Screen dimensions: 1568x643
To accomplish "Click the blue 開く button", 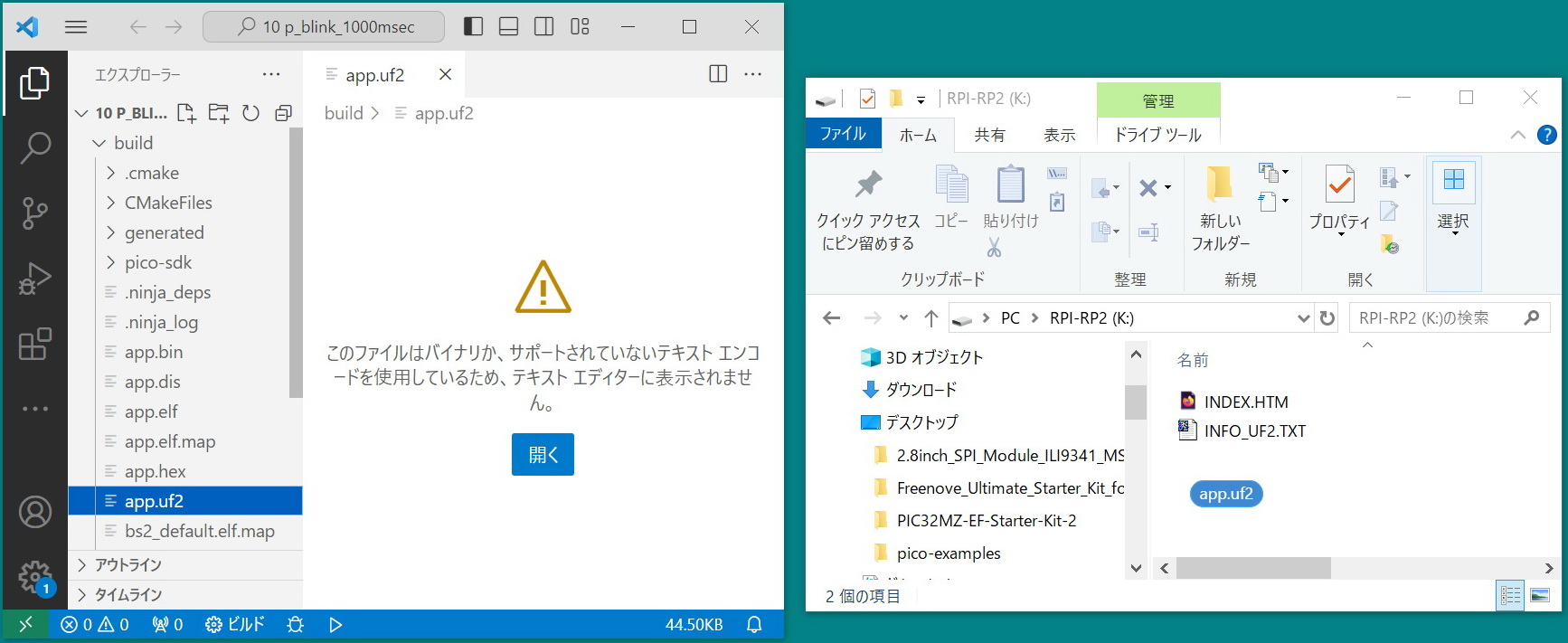I will click(543, 454).
